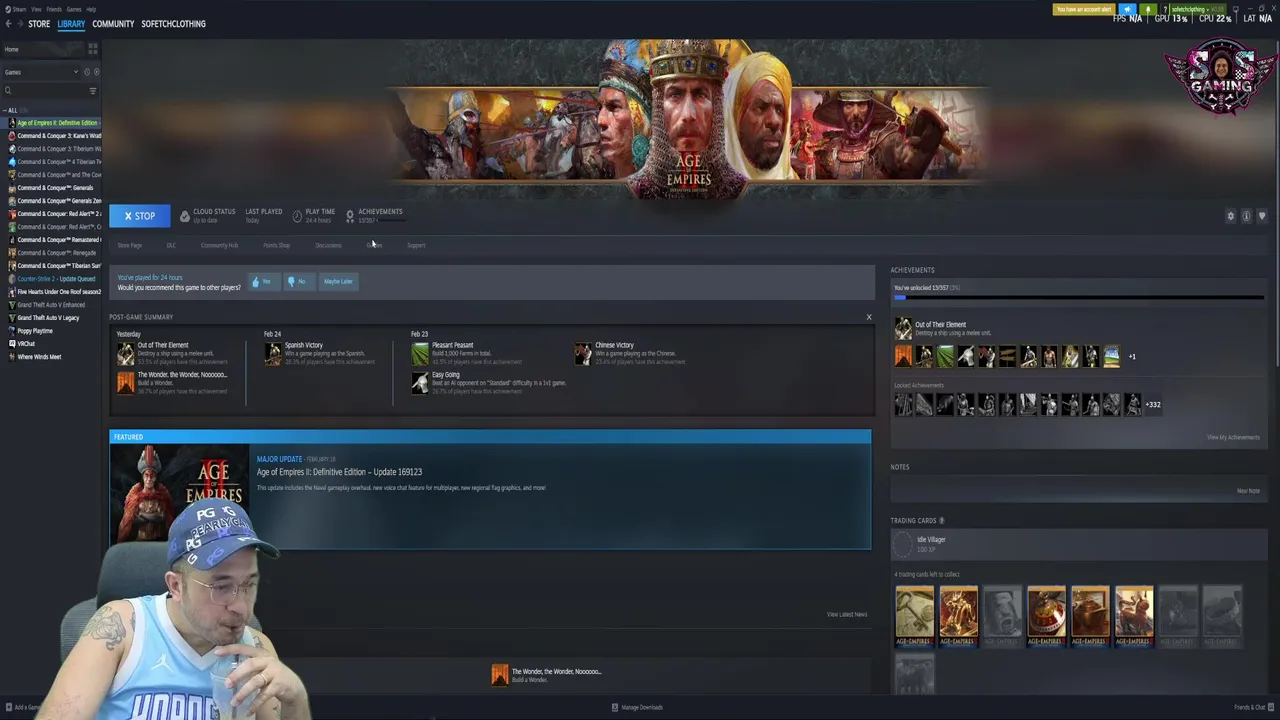Go back with the navigation arrow
This screenshot has height=720, width=1280.
click(7, 24)
